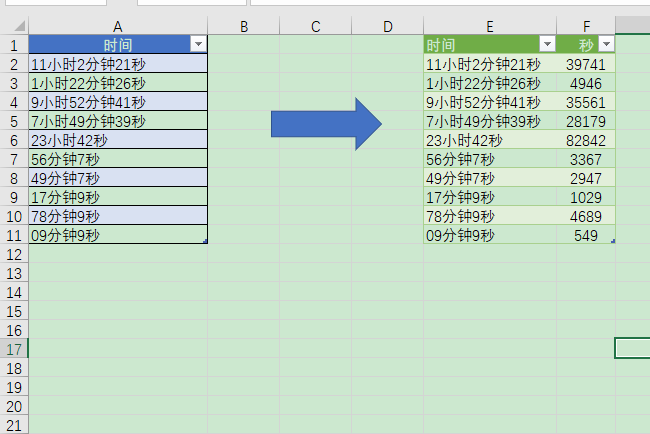Select cell E3 with 1小时22分钟26秒

[490, 82]
